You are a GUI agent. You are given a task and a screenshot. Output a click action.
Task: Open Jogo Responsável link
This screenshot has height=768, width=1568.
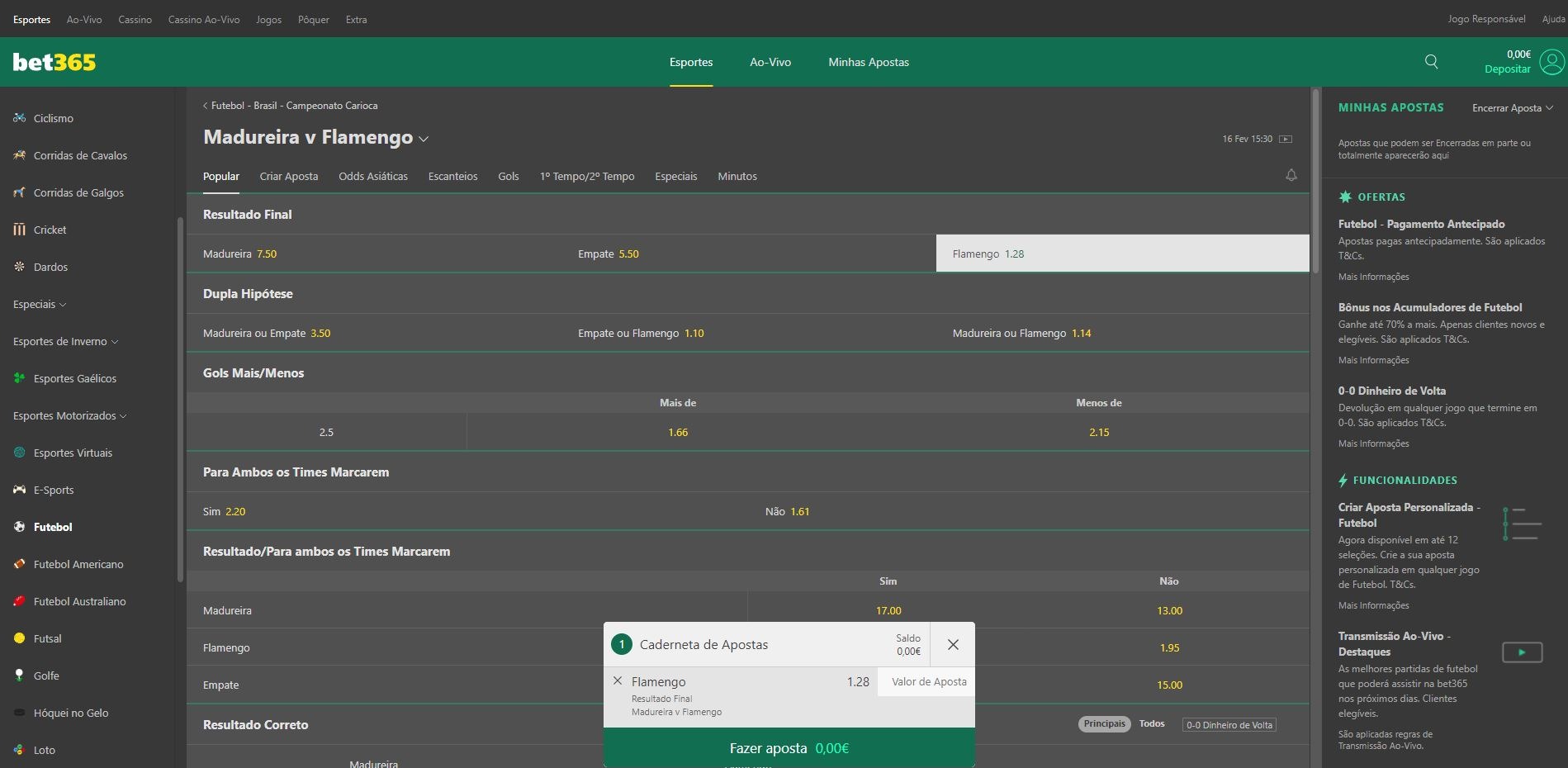(x=1486, y=18)
